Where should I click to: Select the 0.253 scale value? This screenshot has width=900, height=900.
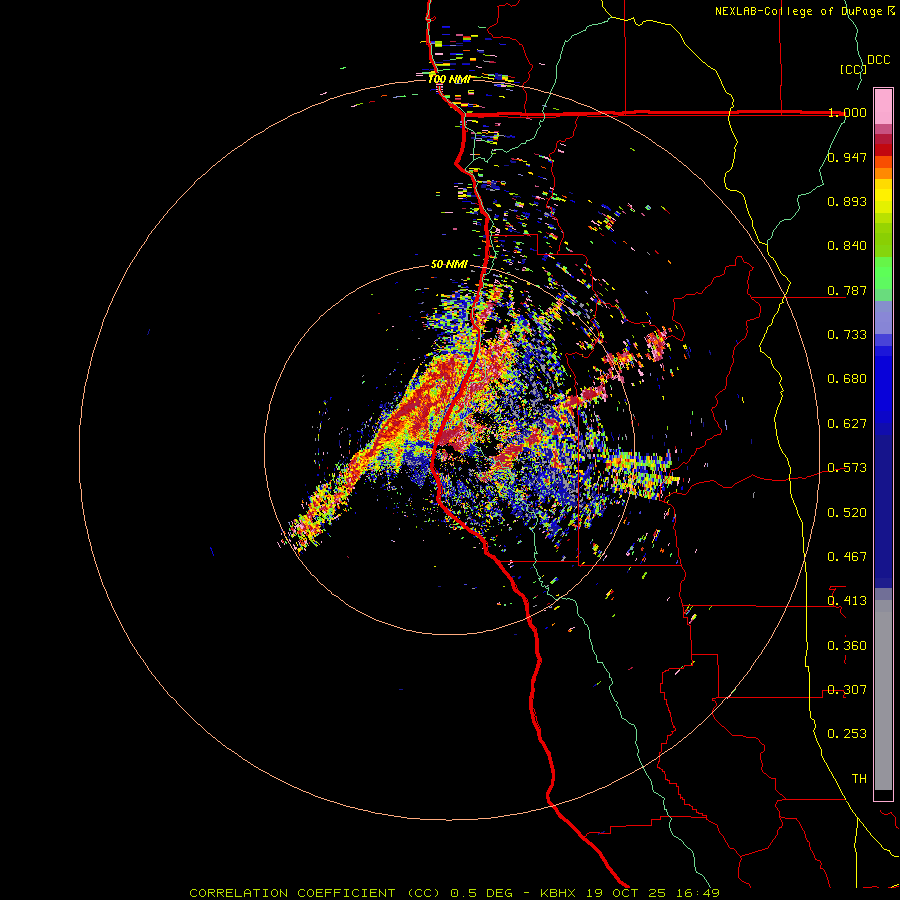tap(847, 734)
